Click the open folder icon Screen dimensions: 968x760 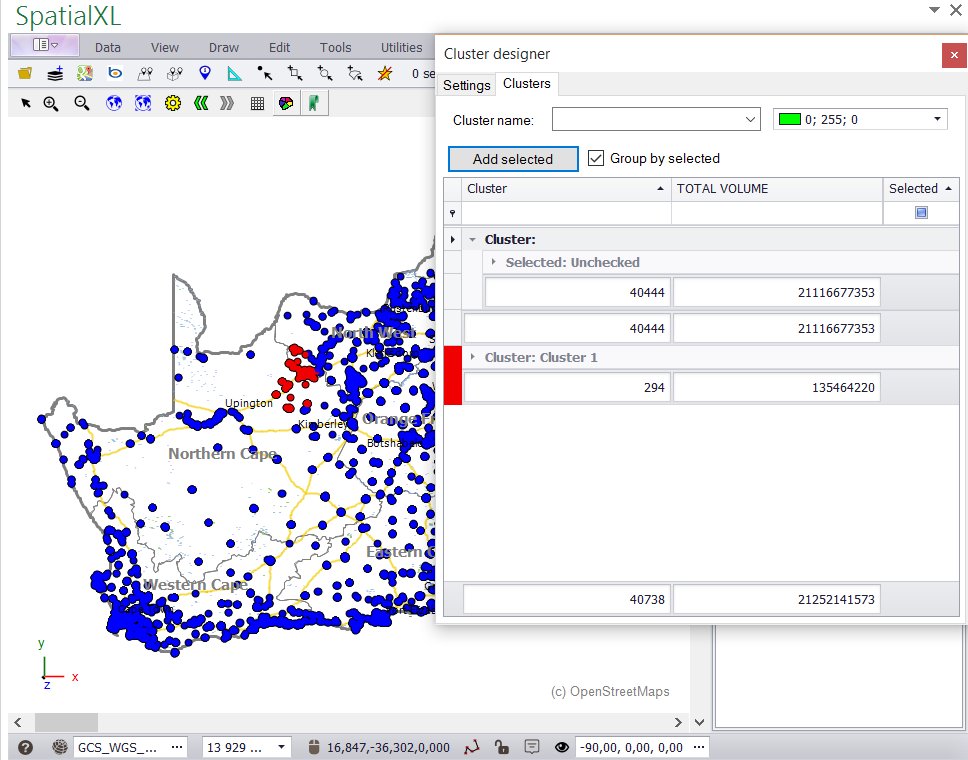25,73
